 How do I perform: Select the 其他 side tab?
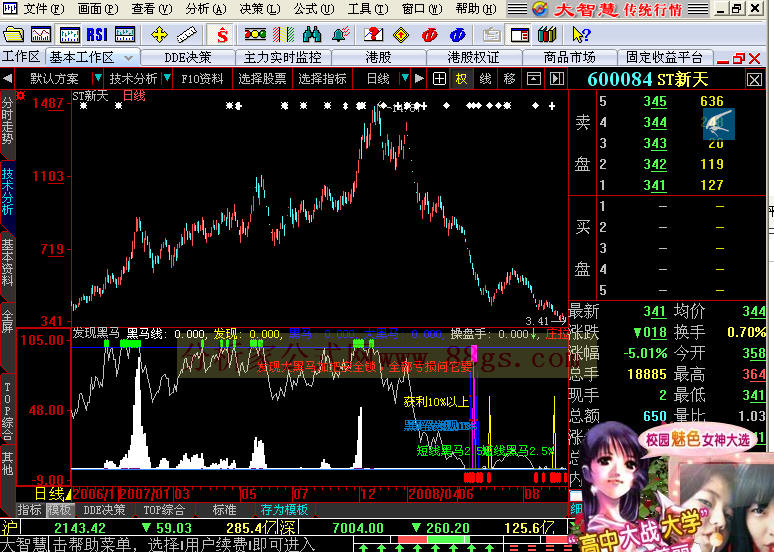pos(7,463)
